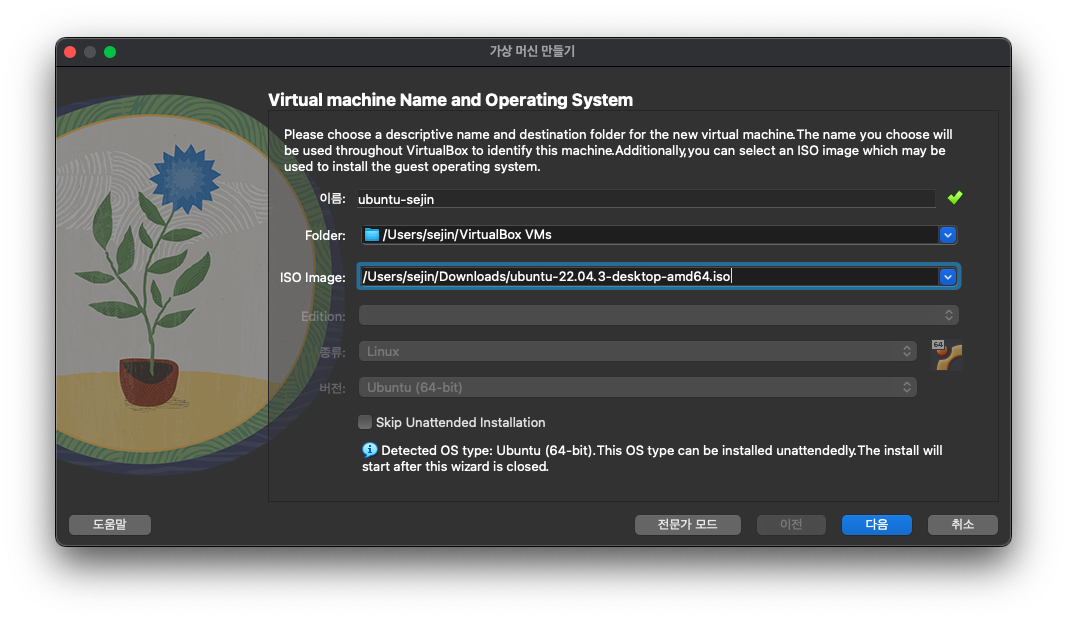Click the Virtual machine Name and Operating System heading
Image resolution: width=1067 pixels, height=620 pixels.
450,100
